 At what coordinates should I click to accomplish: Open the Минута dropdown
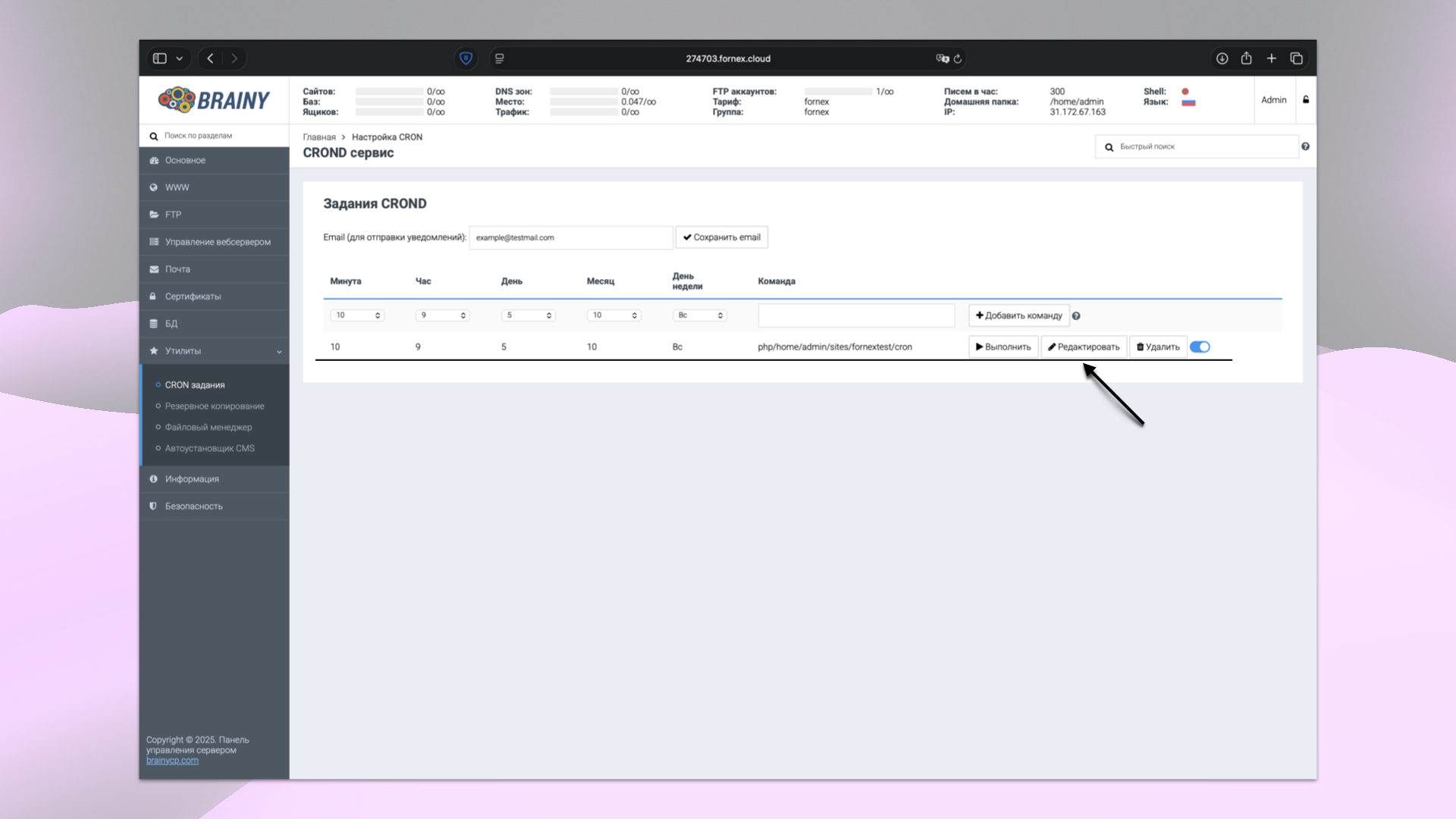(357, 315)
